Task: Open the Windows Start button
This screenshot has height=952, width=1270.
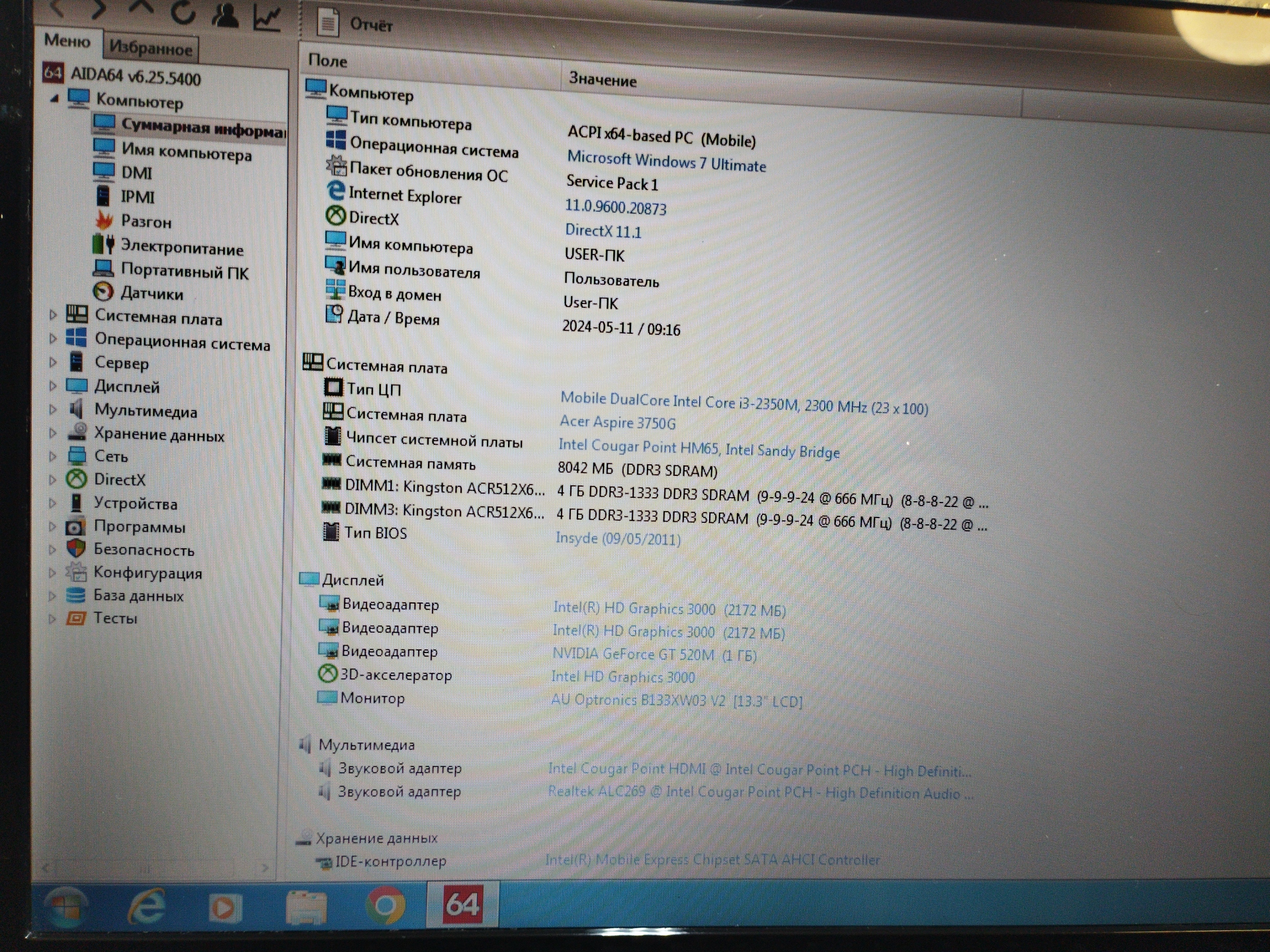Action: pos(65,906)
